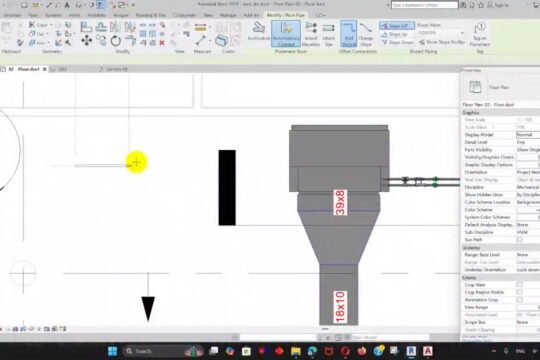Viewport: 540px width, 360px height.
Task: Open the Display Model dropdown field
Action: coord(528,135)
